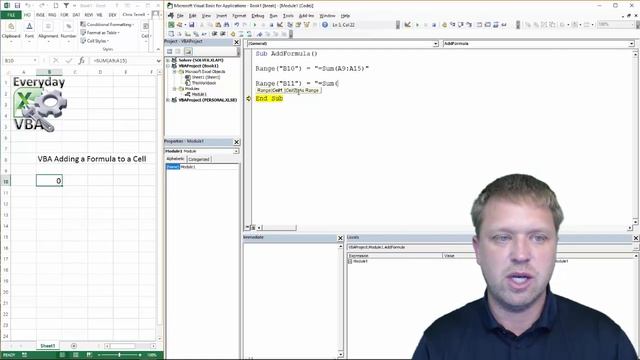Click the Object Browser icon in toolbar
Viewport: 640px width, 360px height.
pyautogui.click(x=306, y=25)
